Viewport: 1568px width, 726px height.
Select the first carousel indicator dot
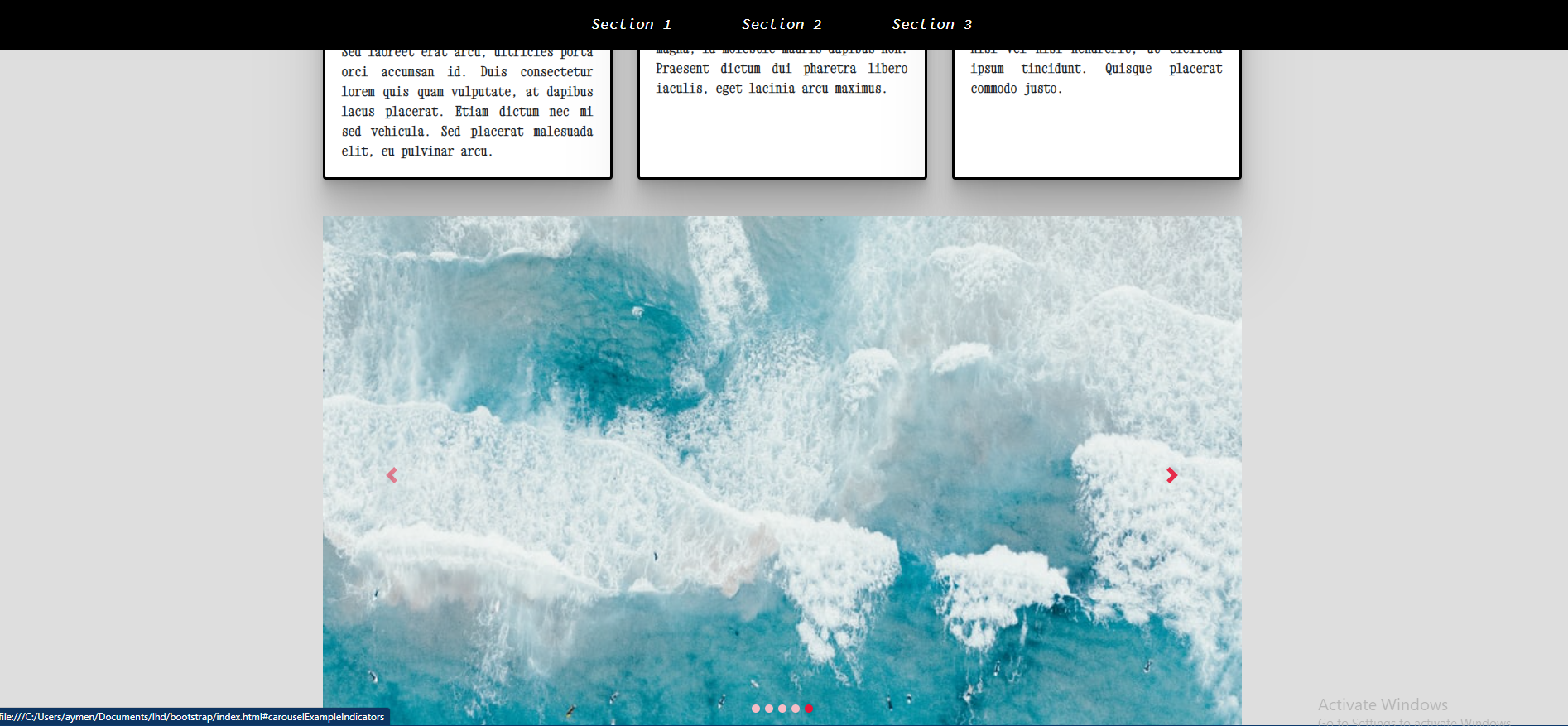pyautogui.click(x=756, y=709)
